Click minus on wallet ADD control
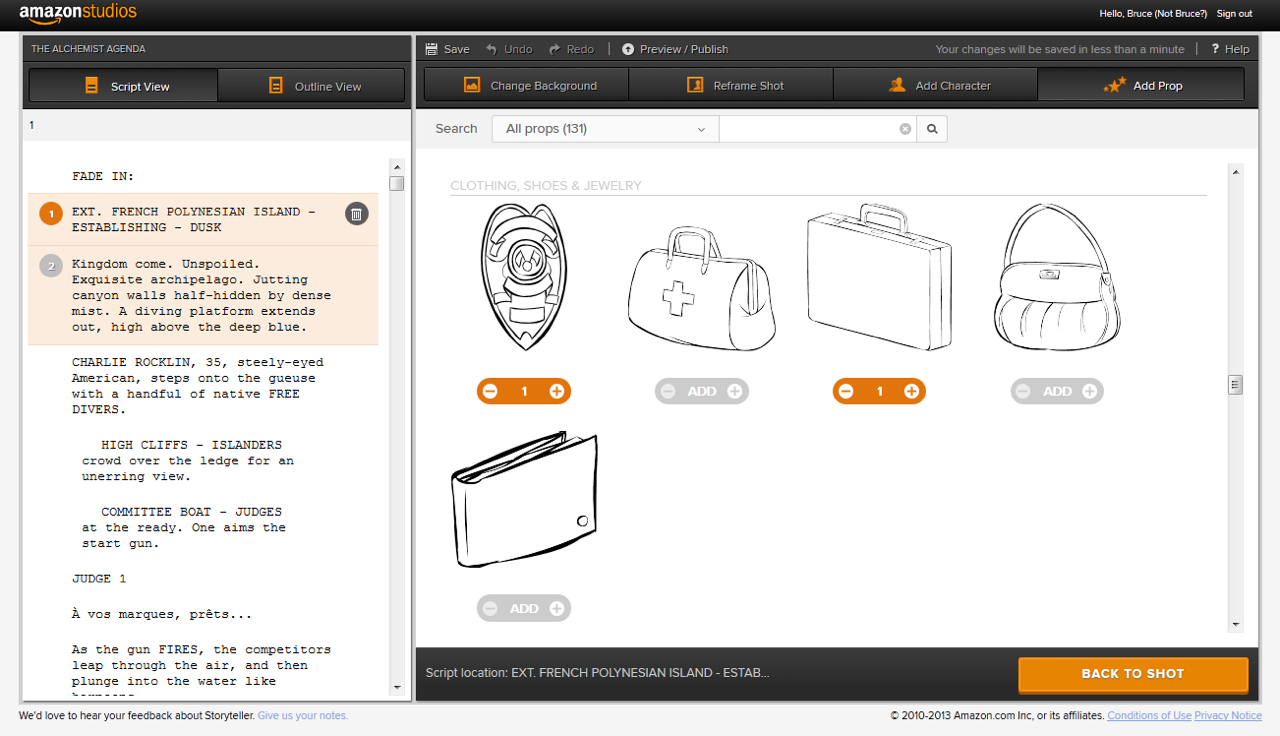1280x736 pixels. (490, 608)
